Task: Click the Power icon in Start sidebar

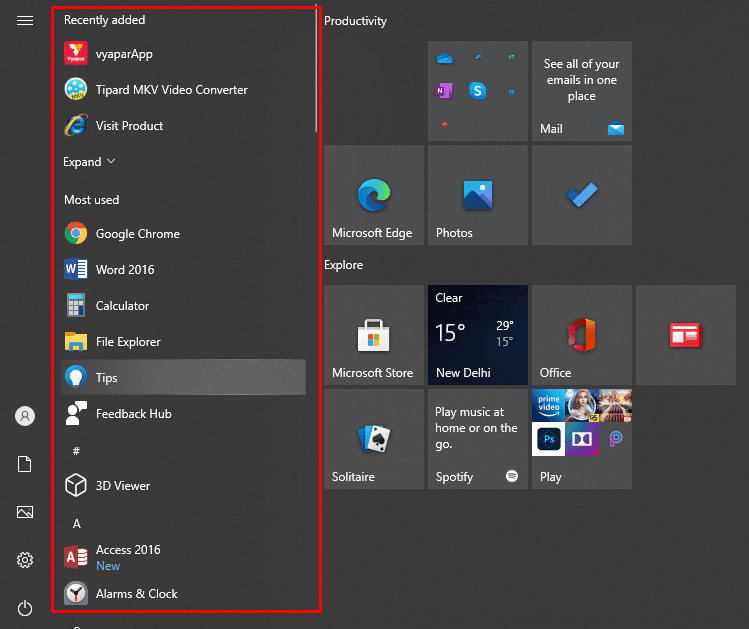Action: 25,608
